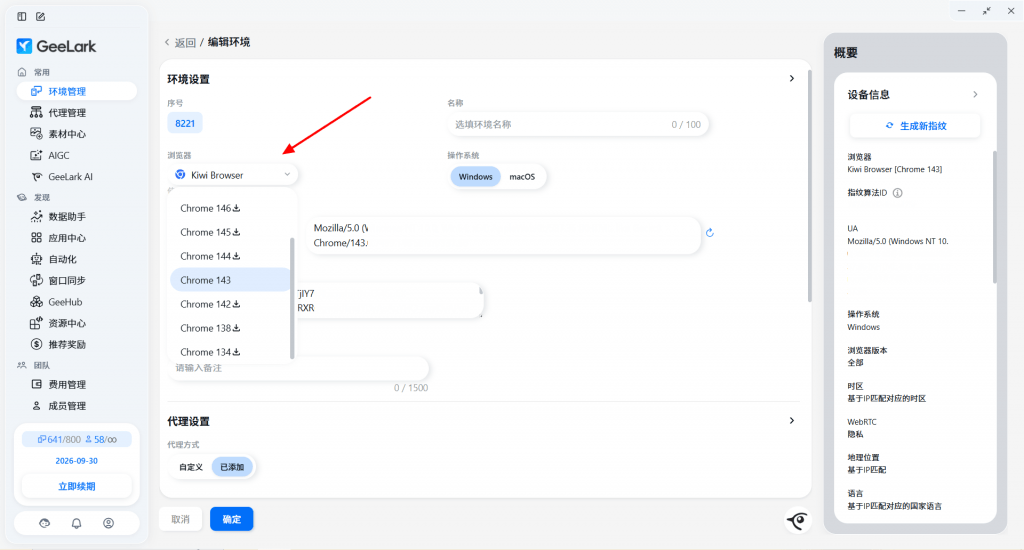Click the GeeHub icon
Image resolution: width=1024 pixels, height=550 pixels.
point(37,302)
